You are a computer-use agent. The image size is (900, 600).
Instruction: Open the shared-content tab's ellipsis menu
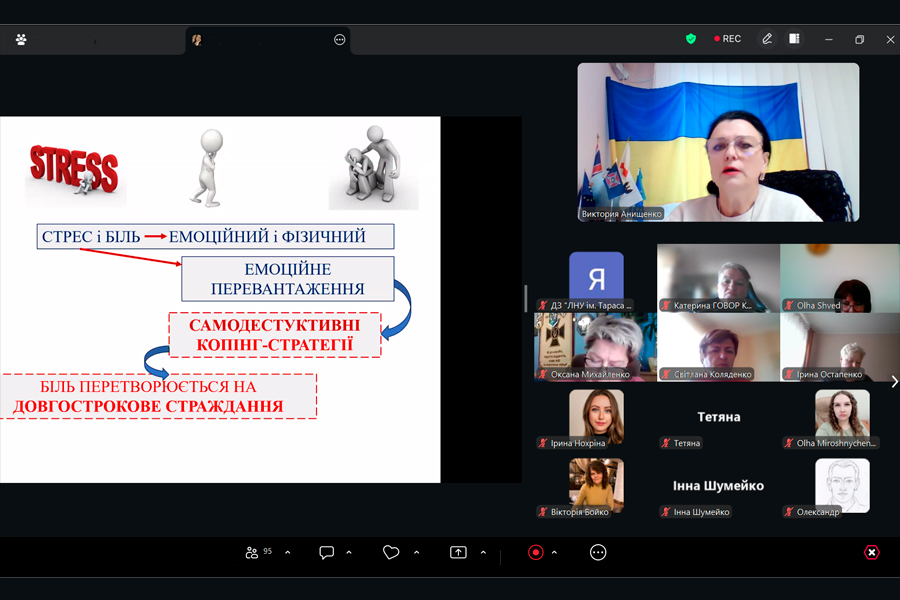click(339, 40)
